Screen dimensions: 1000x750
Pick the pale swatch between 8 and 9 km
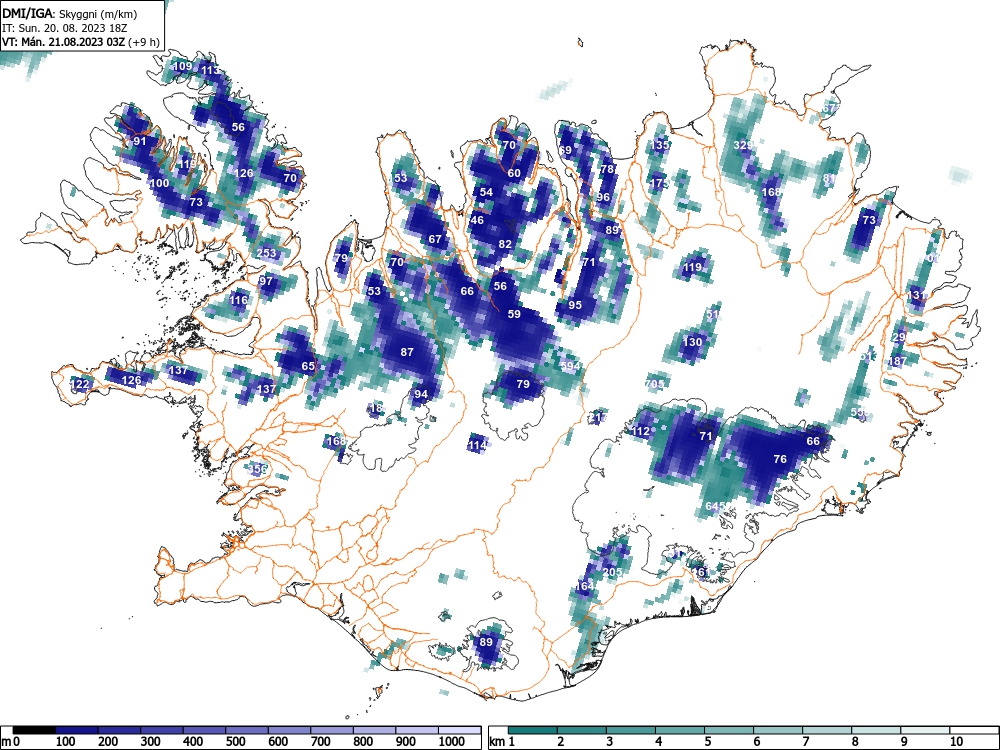pyautogui.click(x=877, y=730)
